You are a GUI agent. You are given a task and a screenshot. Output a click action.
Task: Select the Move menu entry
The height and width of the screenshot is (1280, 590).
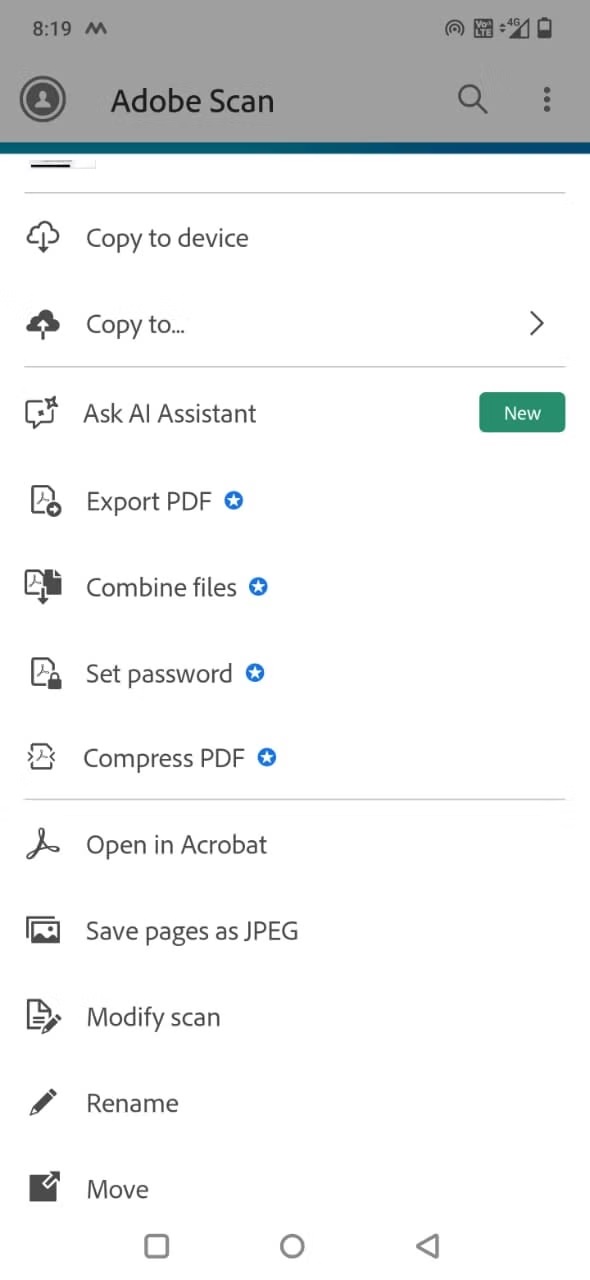pyautogui.click(x=295, y=1189)
